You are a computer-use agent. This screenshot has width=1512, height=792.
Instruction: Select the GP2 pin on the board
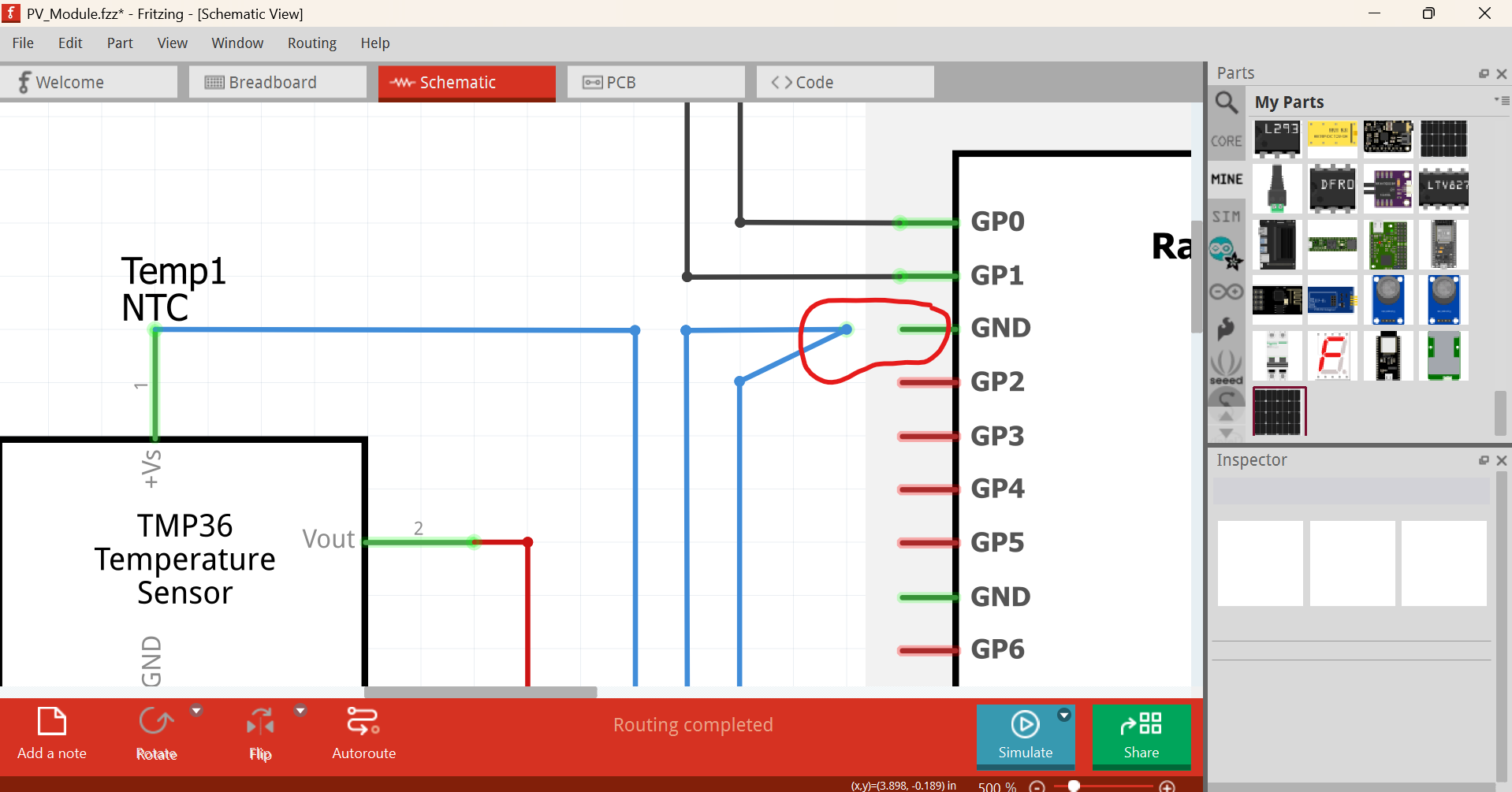[927, 382]
